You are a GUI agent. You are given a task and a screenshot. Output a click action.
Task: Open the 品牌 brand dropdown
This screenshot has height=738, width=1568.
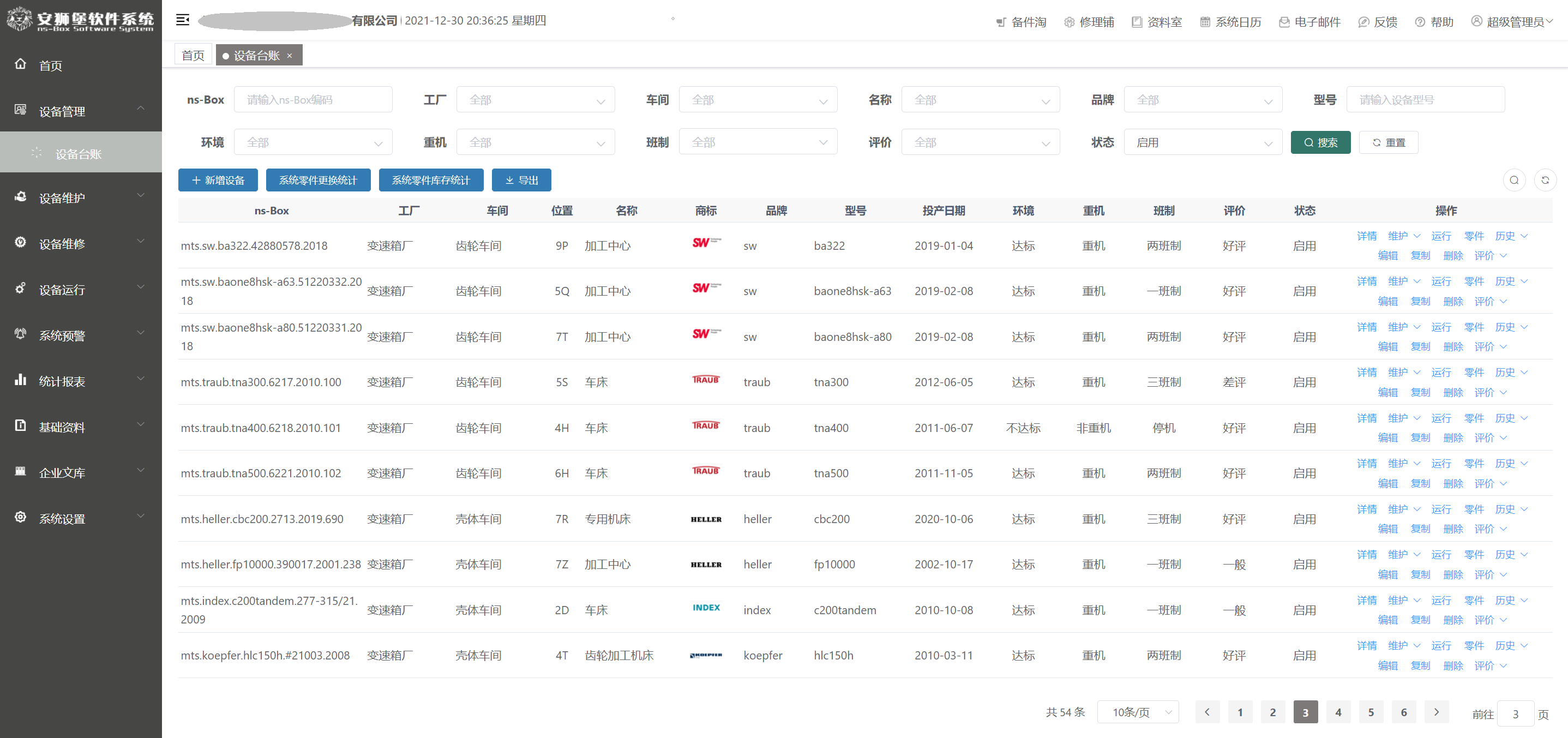[1203, 99]
